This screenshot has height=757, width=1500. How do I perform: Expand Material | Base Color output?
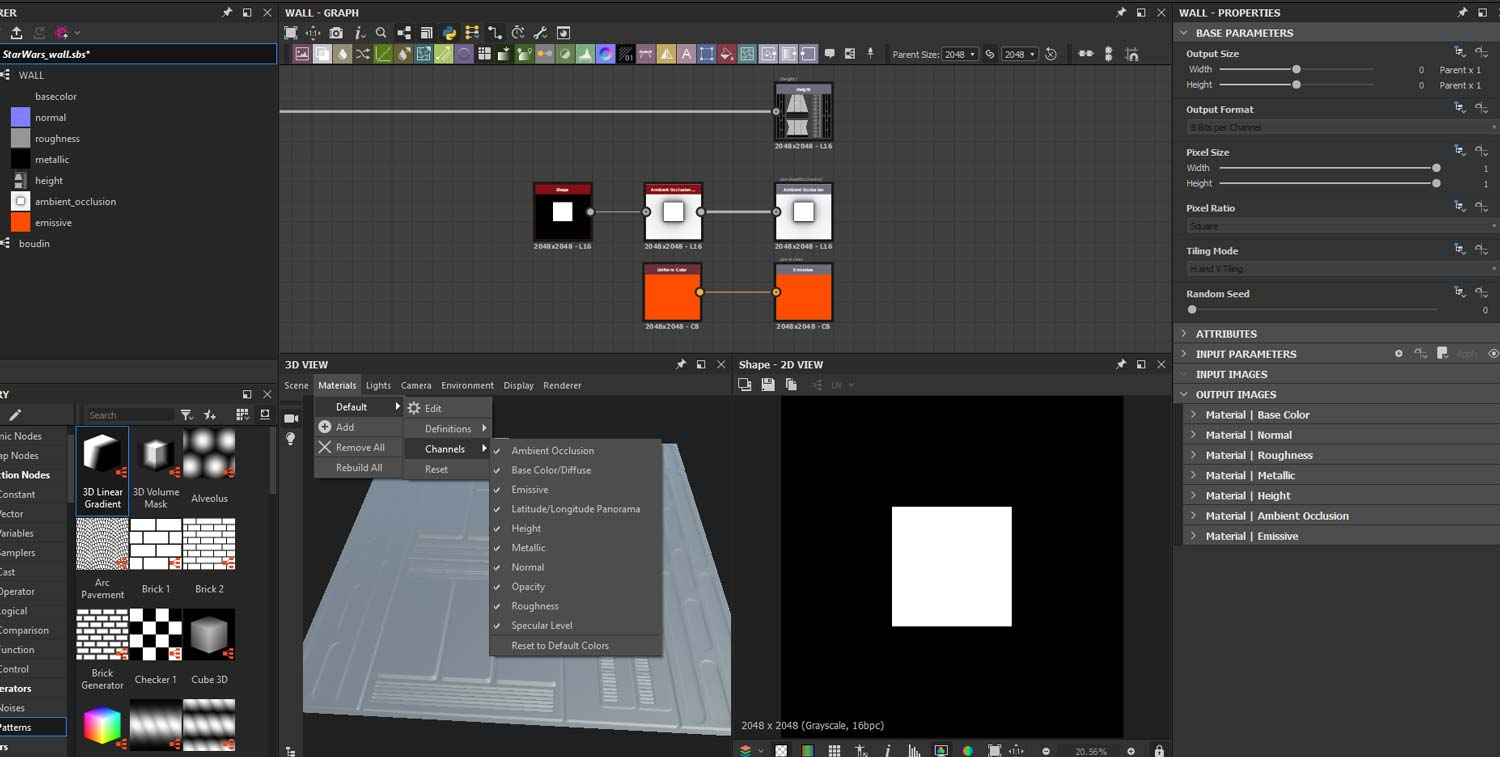1193,415
